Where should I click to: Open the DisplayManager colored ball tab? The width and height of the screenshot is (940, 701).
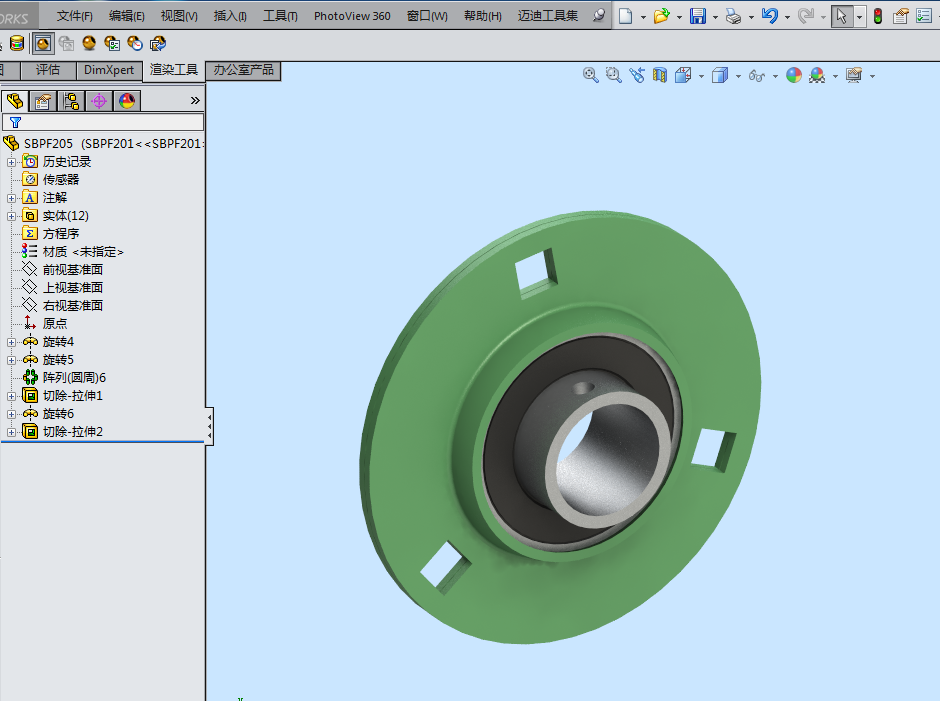(126, 101)
